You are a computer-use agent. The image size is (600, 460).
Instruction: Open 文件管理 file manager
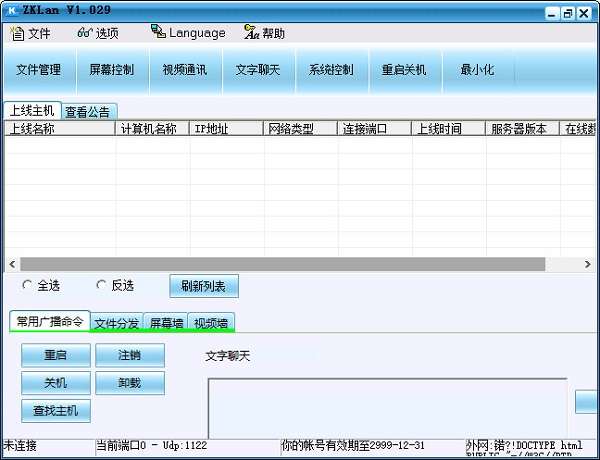click(x=39, y=70)
